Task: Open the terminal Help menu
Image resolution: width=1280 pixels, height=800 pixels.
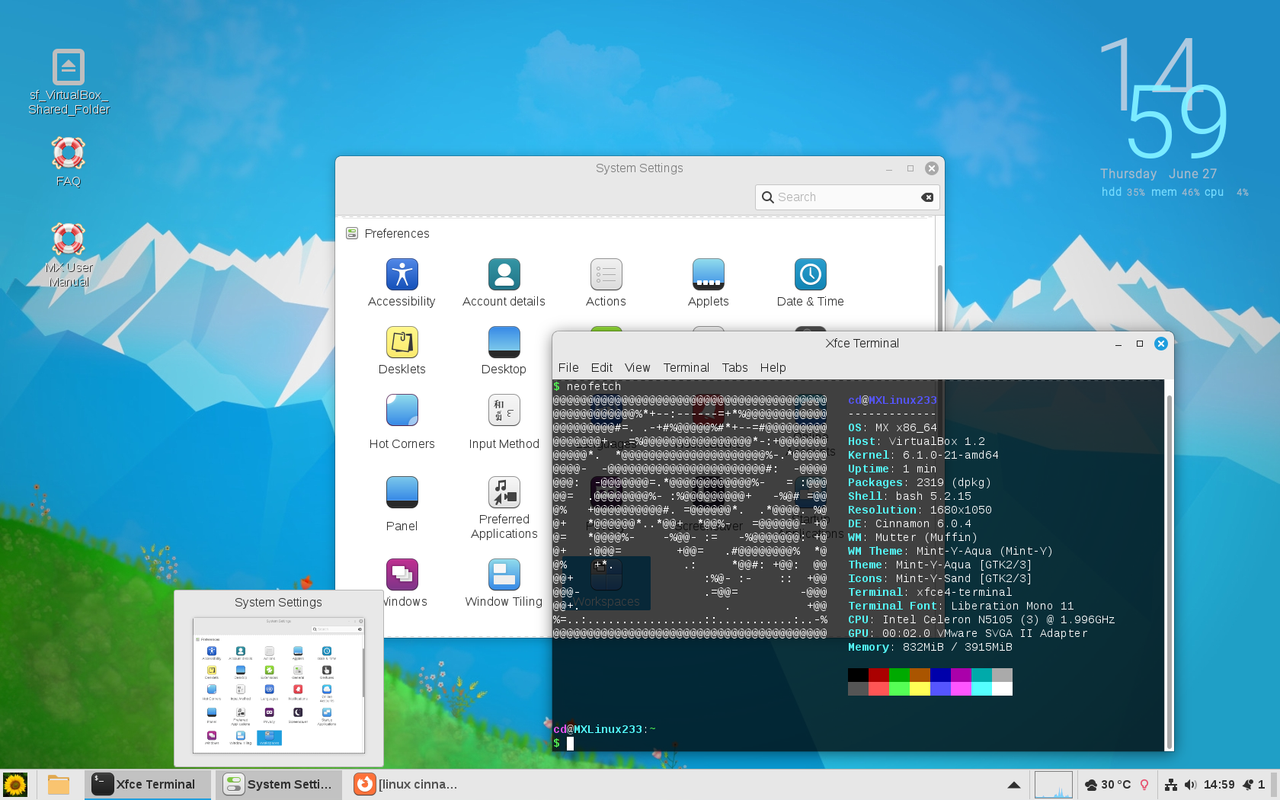Action: [x=773, y=367]
